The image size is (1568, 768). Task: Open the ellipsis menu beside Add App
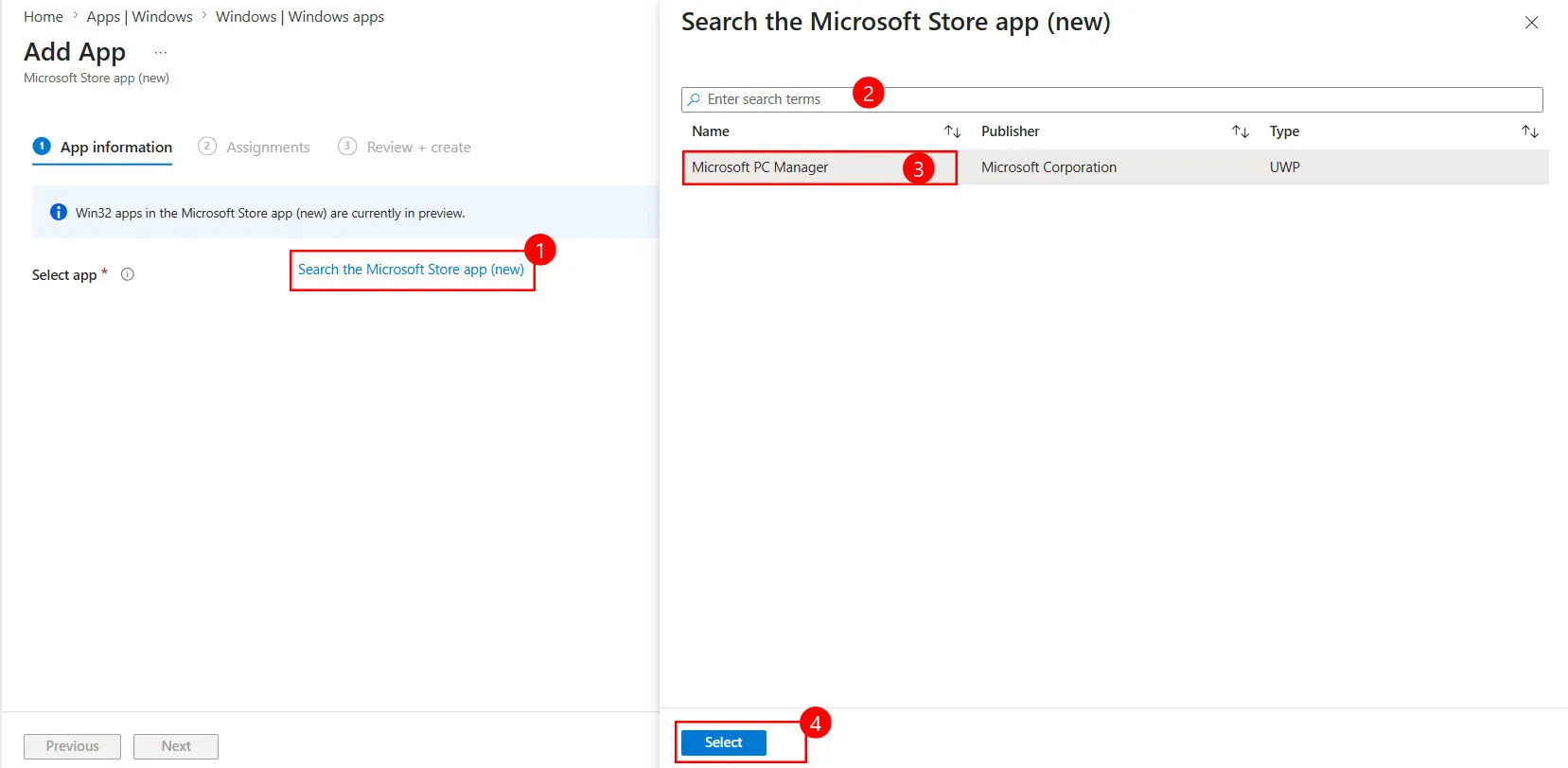pos(161,53)
